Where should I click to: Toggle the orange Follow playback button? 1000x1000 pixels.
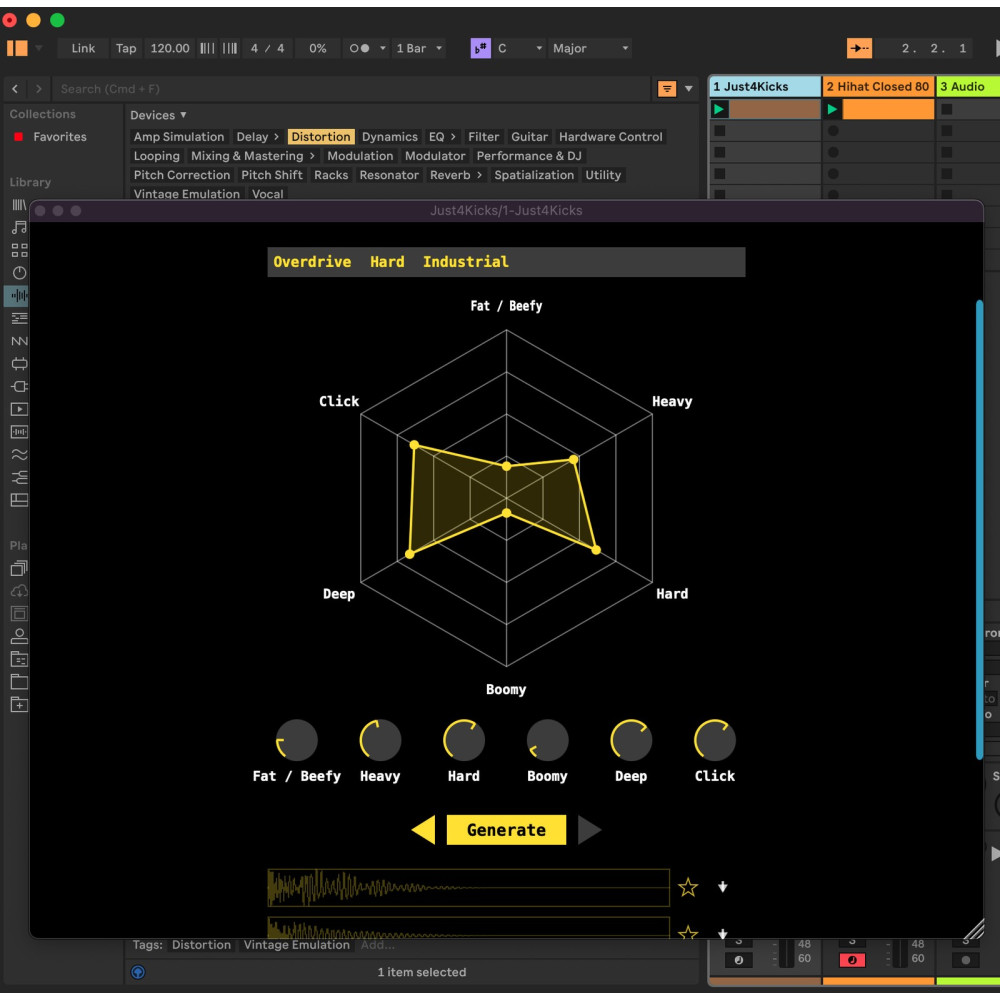click(859, 48)
